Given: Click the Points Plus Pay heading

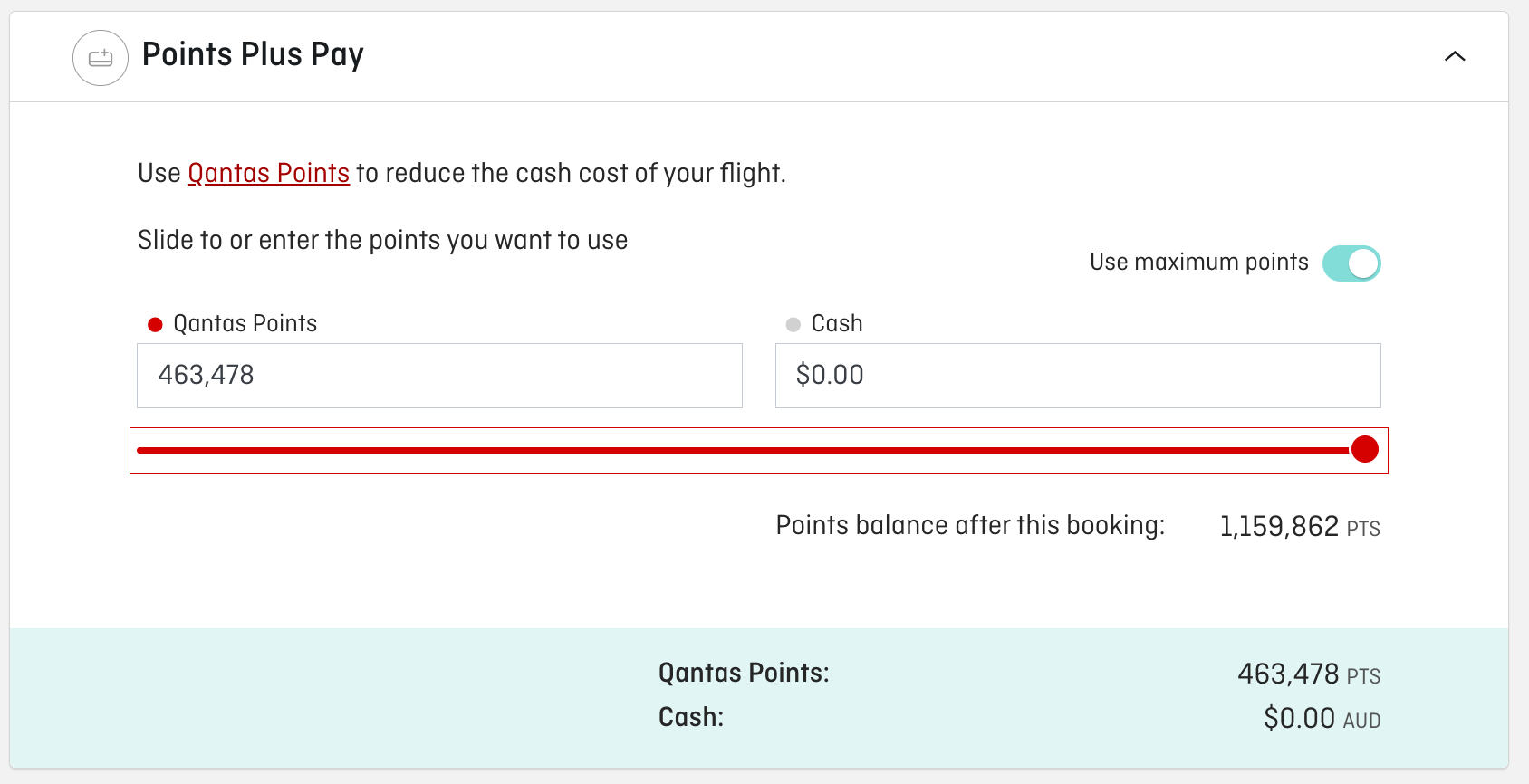Looking at the screenshot, I should (253, 54).
